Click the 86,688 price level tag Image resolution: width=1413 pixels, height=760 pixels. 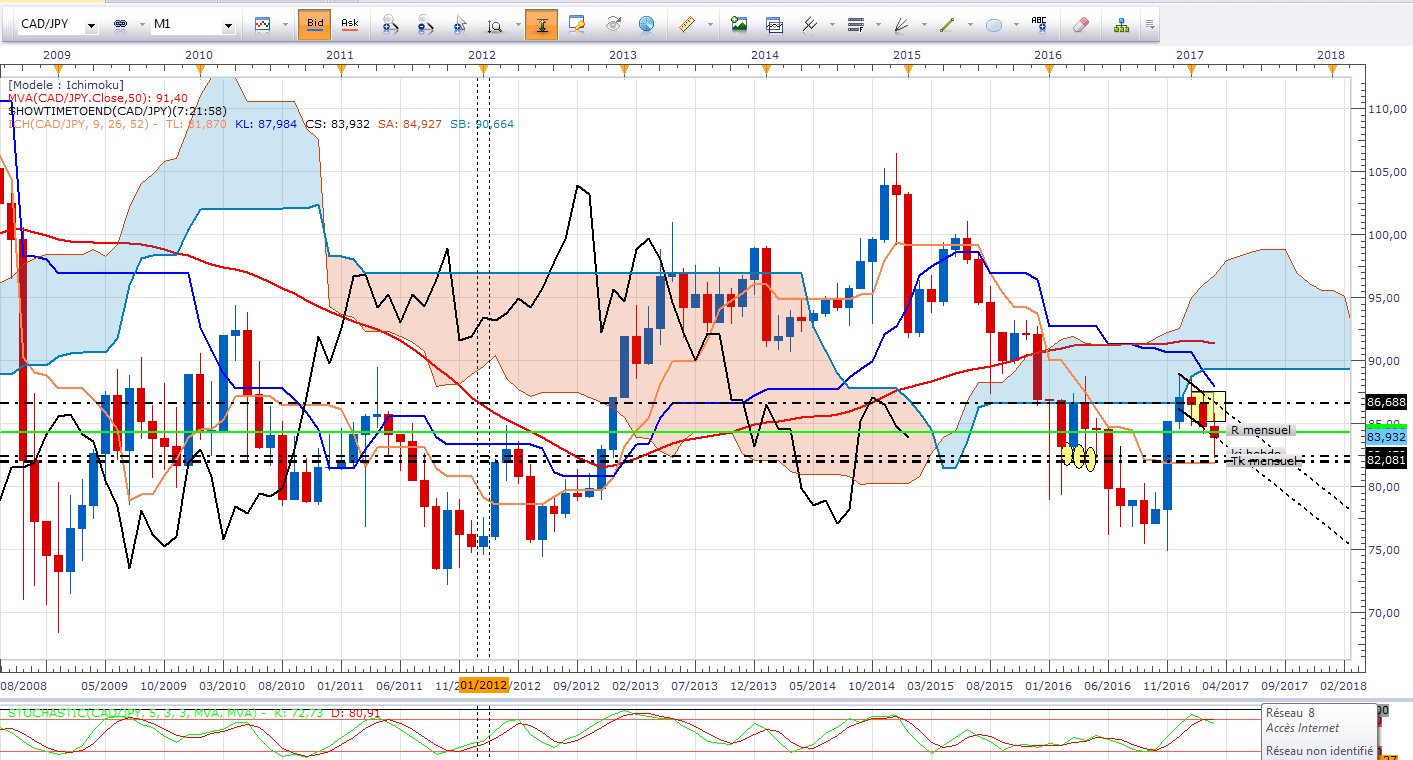(1386, 402)
